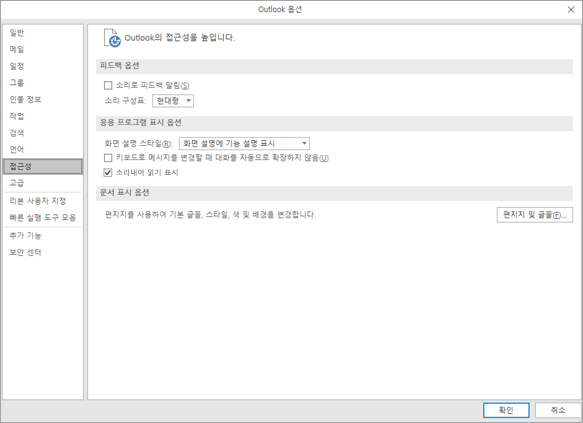Toggle 키보드로 메시지를 변경할 때 checkbox
Image resolution: width=583 pixels, height=423 pixels.
click(x=108, y=158)
